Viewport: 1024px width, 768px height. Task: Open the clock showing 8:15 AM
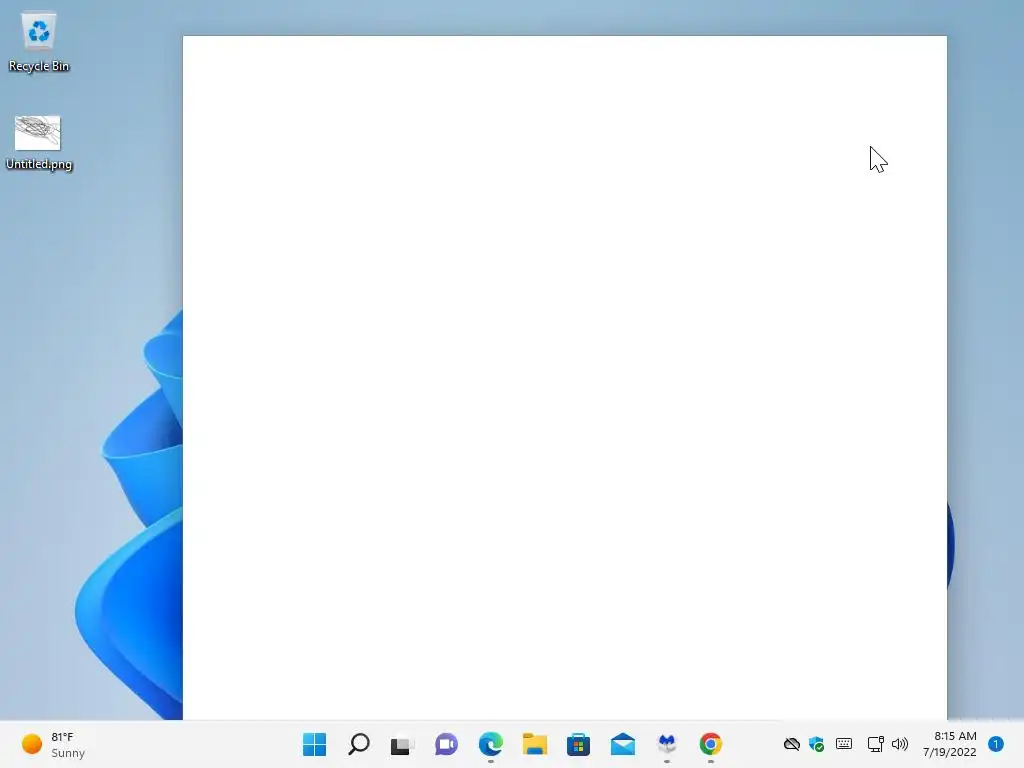(950, 744)
